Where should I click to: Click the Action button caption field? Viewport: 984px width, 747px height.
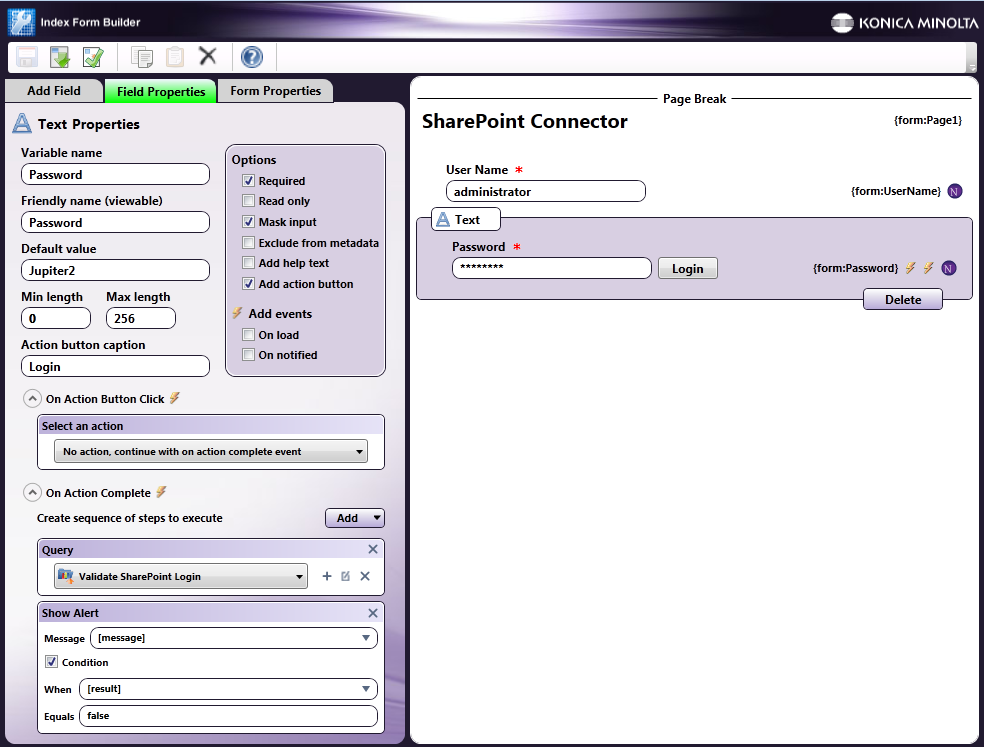coord(115,367)
